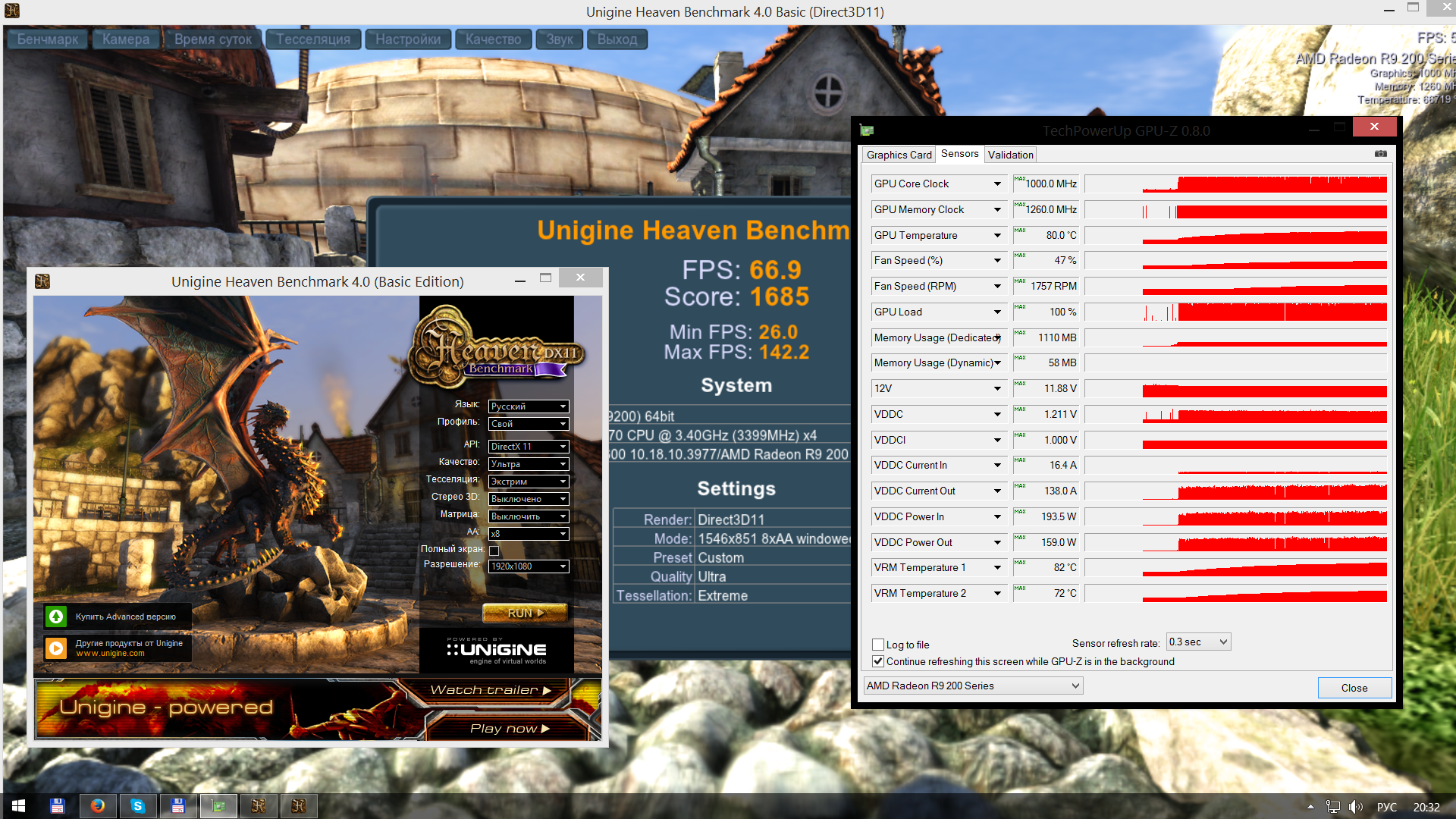Screen dimensions: 1456x819
Task: Open the Sensor refresh rate dropdown
Action: pos(1198,642)
